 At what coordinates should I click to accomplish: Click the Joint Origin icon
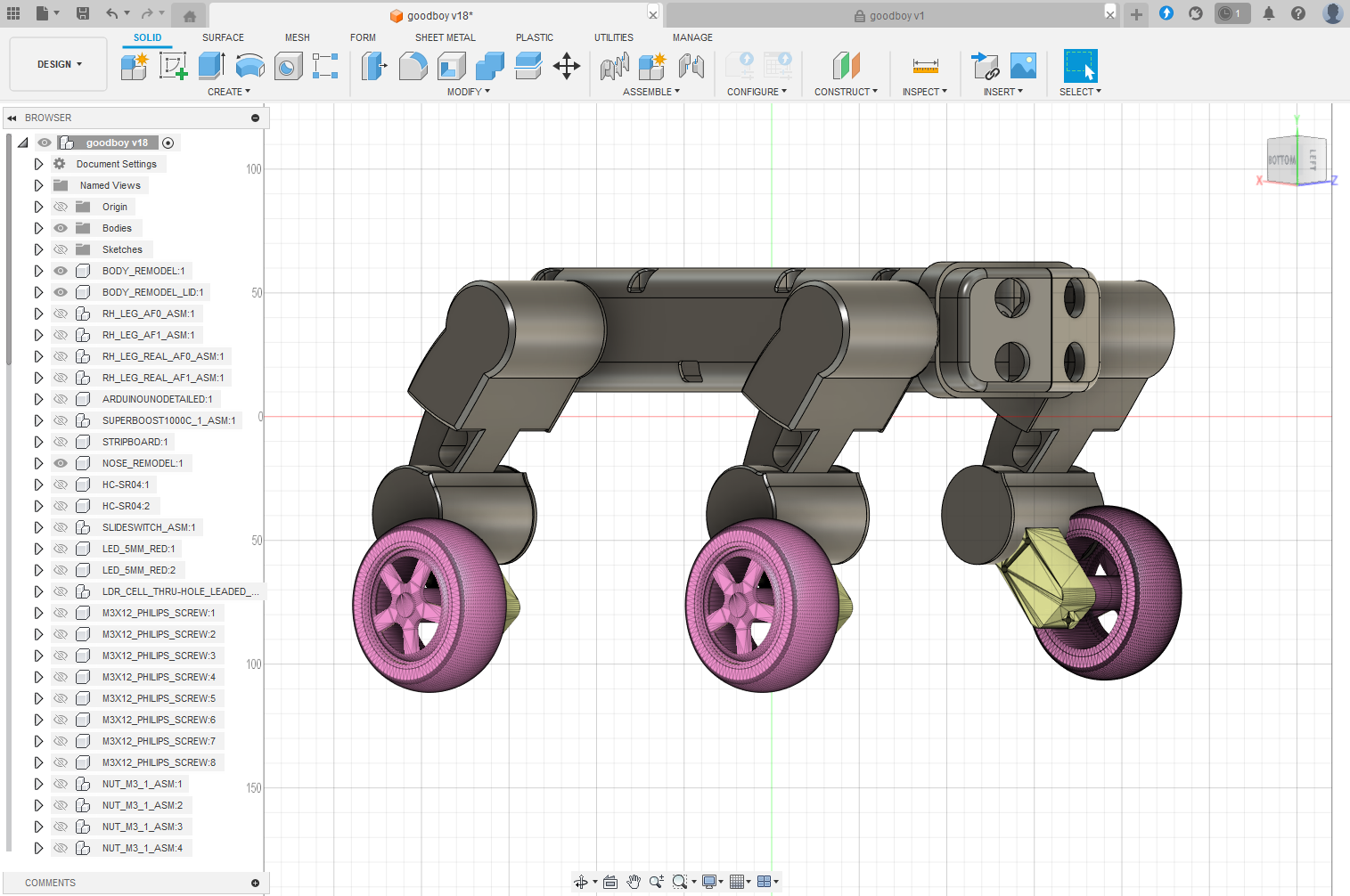tap(691, 66)
